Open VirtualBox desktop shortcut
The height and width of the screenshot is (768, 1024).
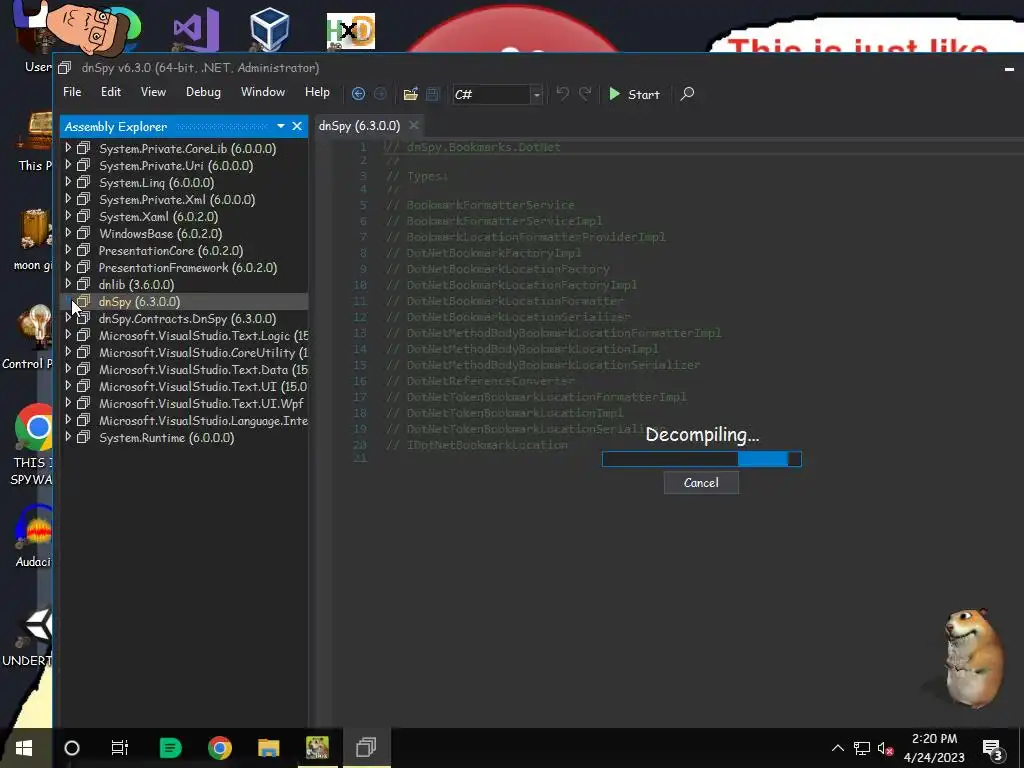point(269,29)
